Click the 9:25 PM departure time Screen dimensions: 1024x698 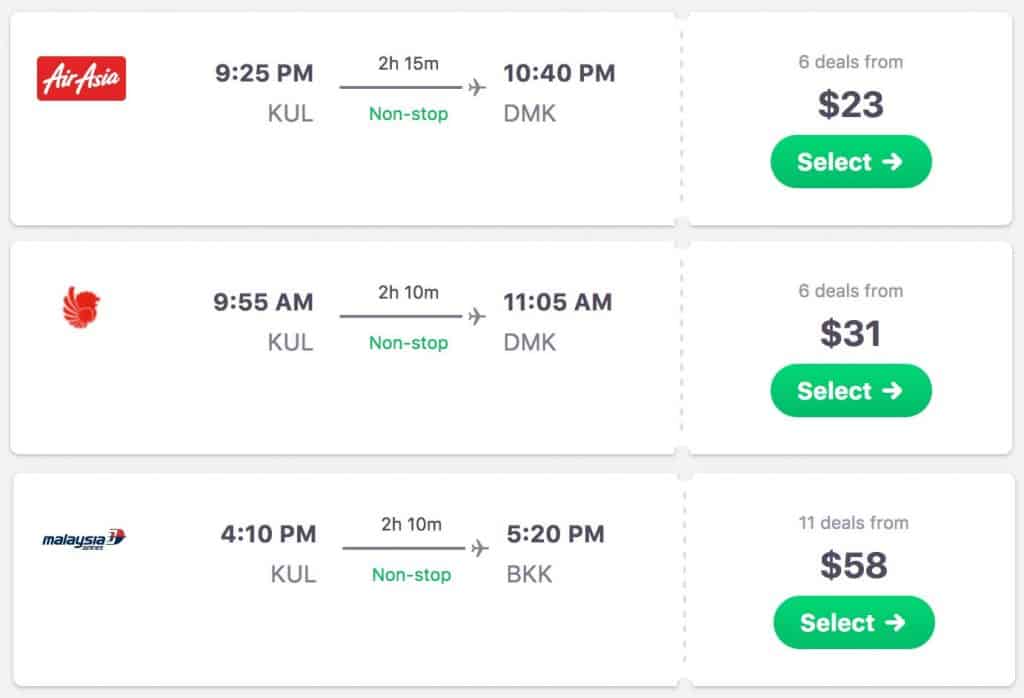pos(264,73)
